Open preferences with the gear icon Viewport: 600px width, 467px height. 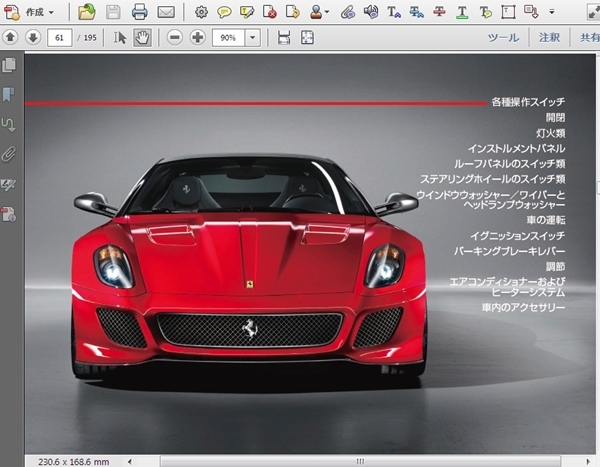click(201, 12)
